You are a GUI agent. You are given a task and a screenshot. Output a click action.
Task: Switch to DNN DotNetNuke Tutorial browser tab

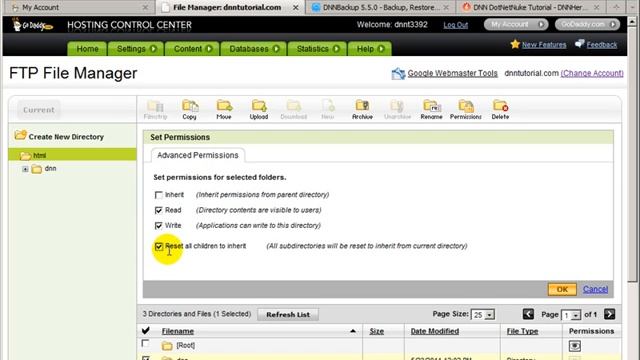531,7
